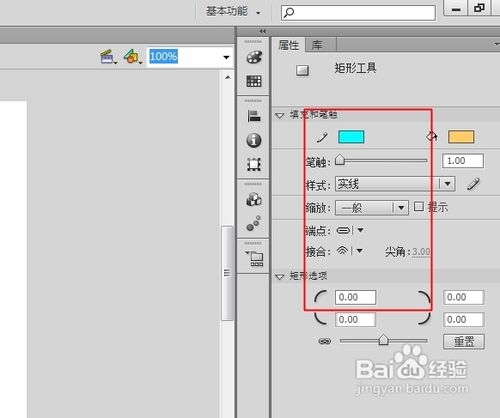Open the Align panel icon
The height and width of the screenshot is (418, 500).
pyautogui.click(x=254, y=116)
